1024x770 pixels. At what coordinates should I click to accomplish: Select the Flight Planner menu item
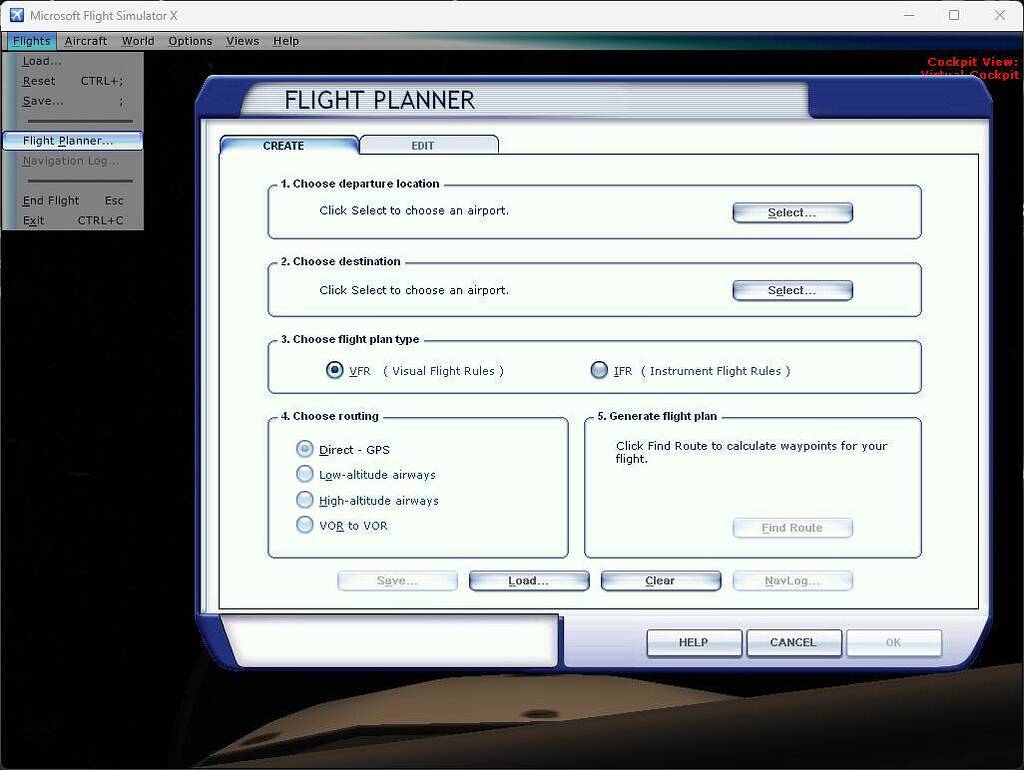tap(68, 140)
